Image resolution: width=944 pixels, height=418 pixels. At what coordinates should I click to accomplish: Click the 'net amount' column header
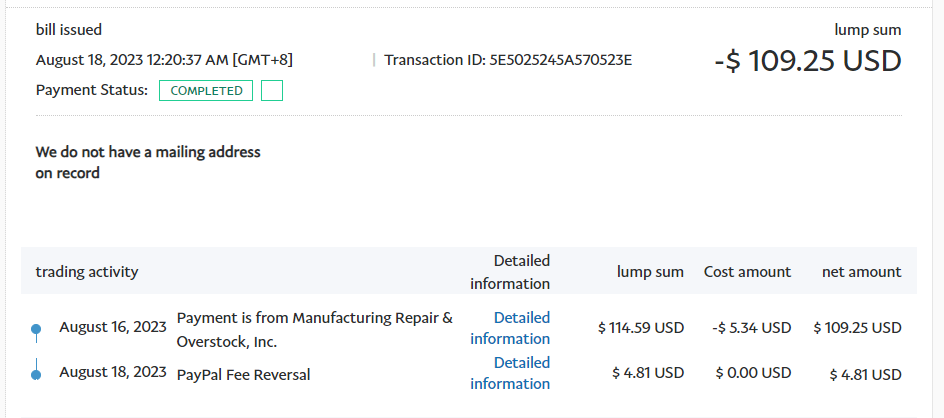(x=861, y=272)
